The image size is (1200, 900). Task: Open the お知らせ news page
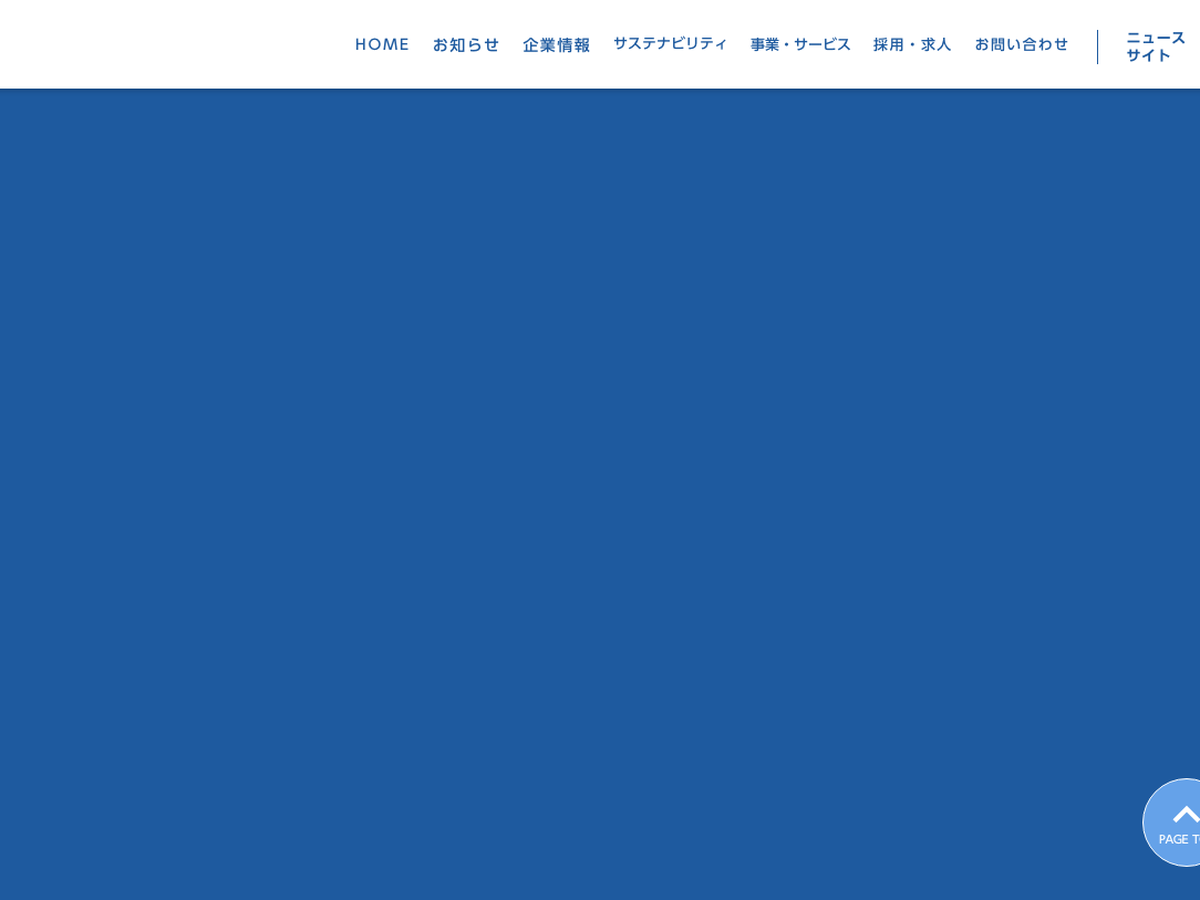point(466,45)
